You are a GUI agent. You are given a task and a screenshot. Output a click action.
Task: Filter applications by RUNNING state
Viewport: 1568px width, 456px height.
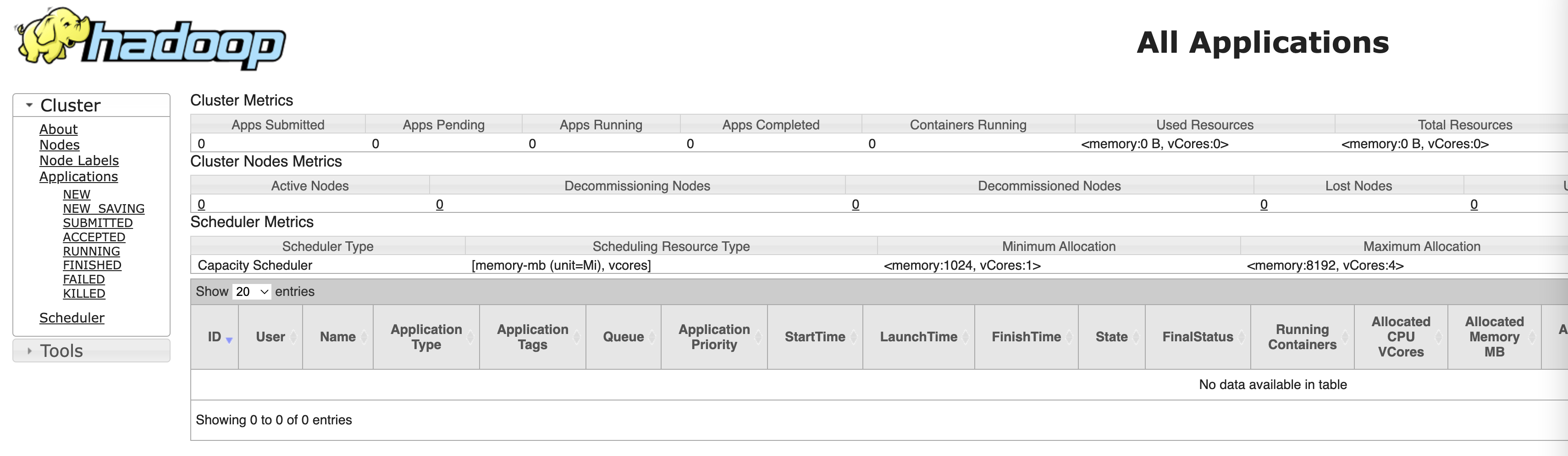point(91,251)
